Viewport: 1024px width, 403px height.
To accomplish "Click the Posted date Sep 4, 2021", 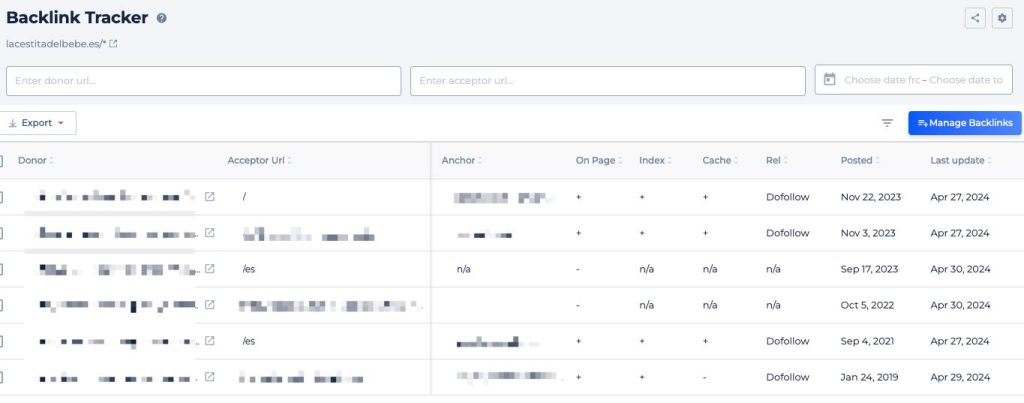I will [867, 341].
